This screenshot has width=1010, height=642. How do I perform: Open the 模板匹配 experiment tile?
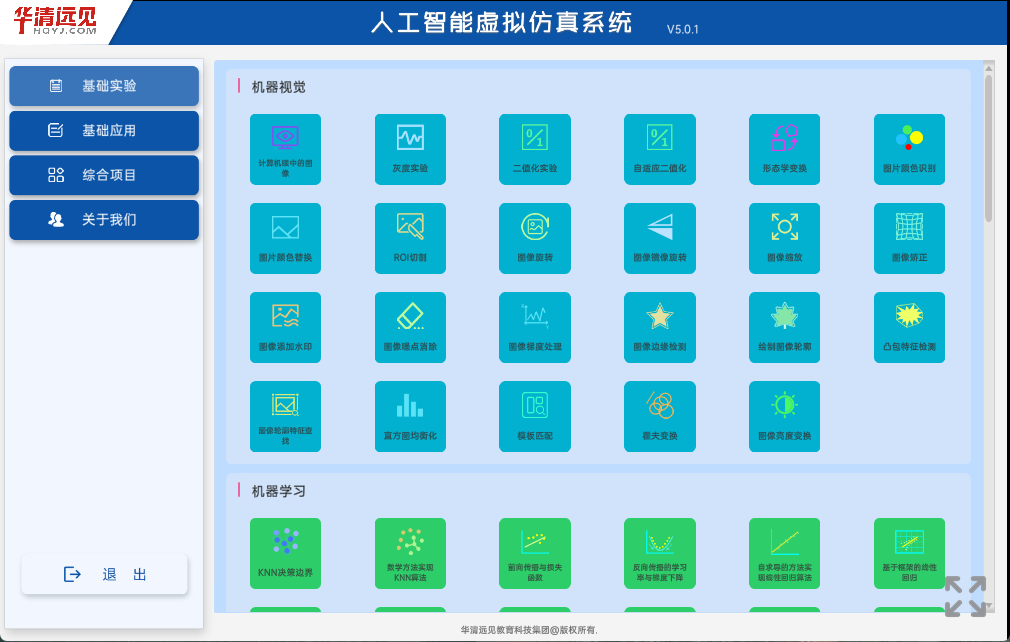pyautogui.click(x=535, y=416)
